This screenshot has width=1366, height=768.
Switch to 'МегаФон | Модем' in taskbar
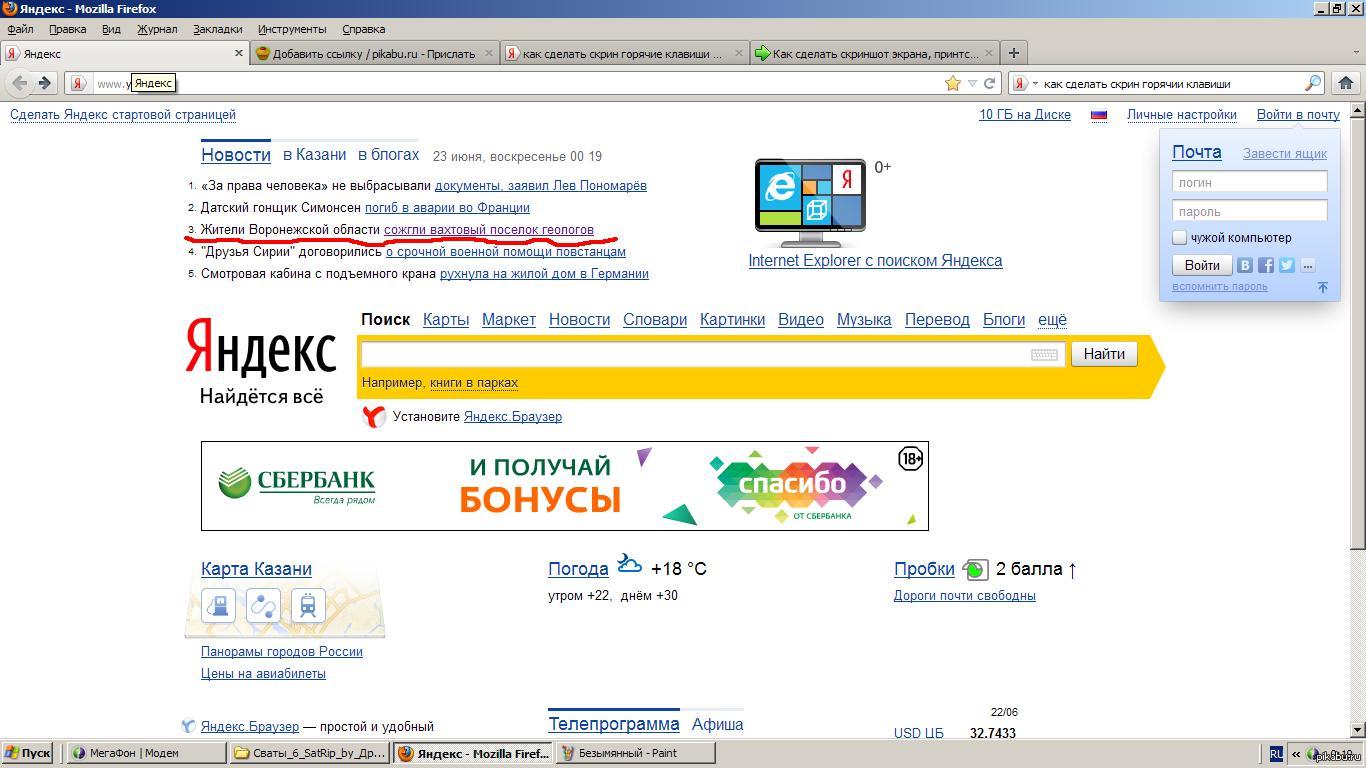coord(146,753)
